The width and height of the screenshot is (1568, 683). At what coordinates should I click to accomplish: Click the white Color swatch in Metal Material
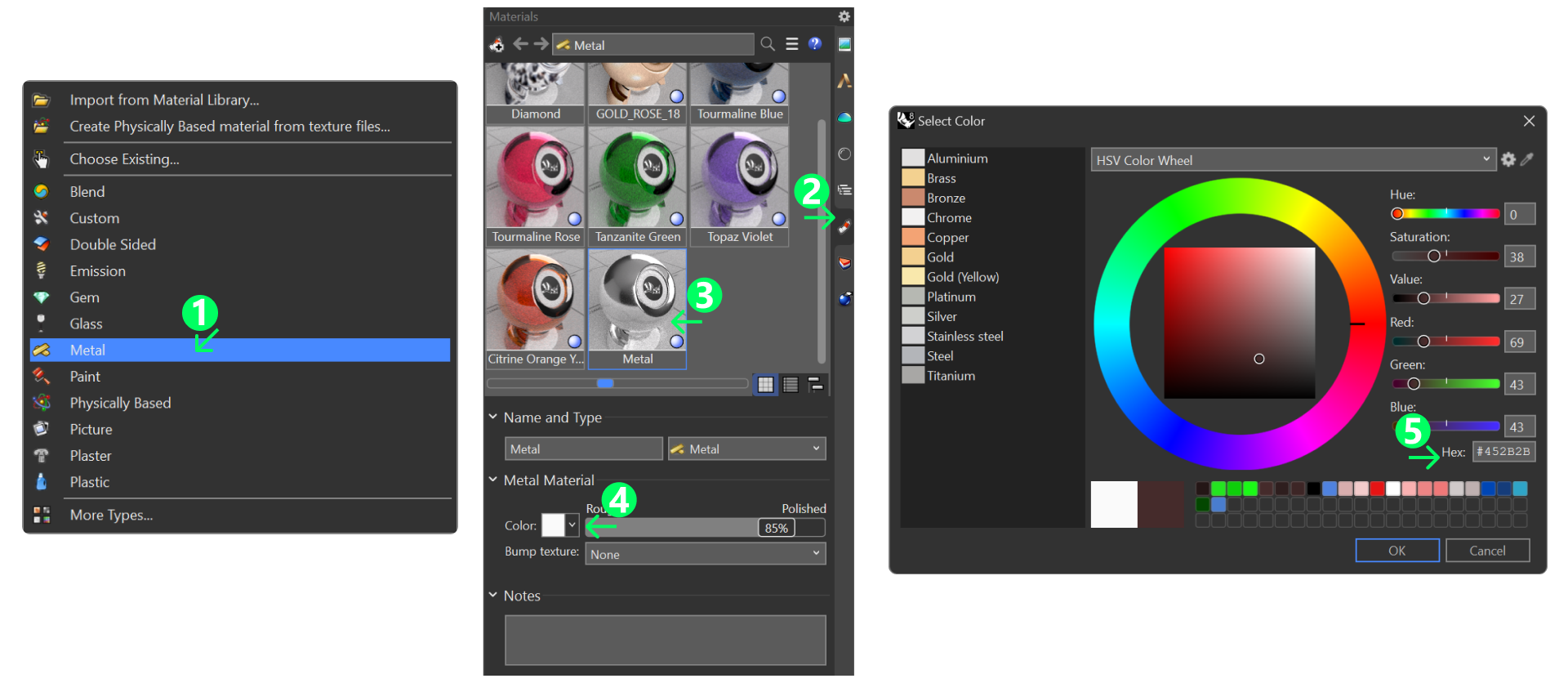click(x=554, y=525)
